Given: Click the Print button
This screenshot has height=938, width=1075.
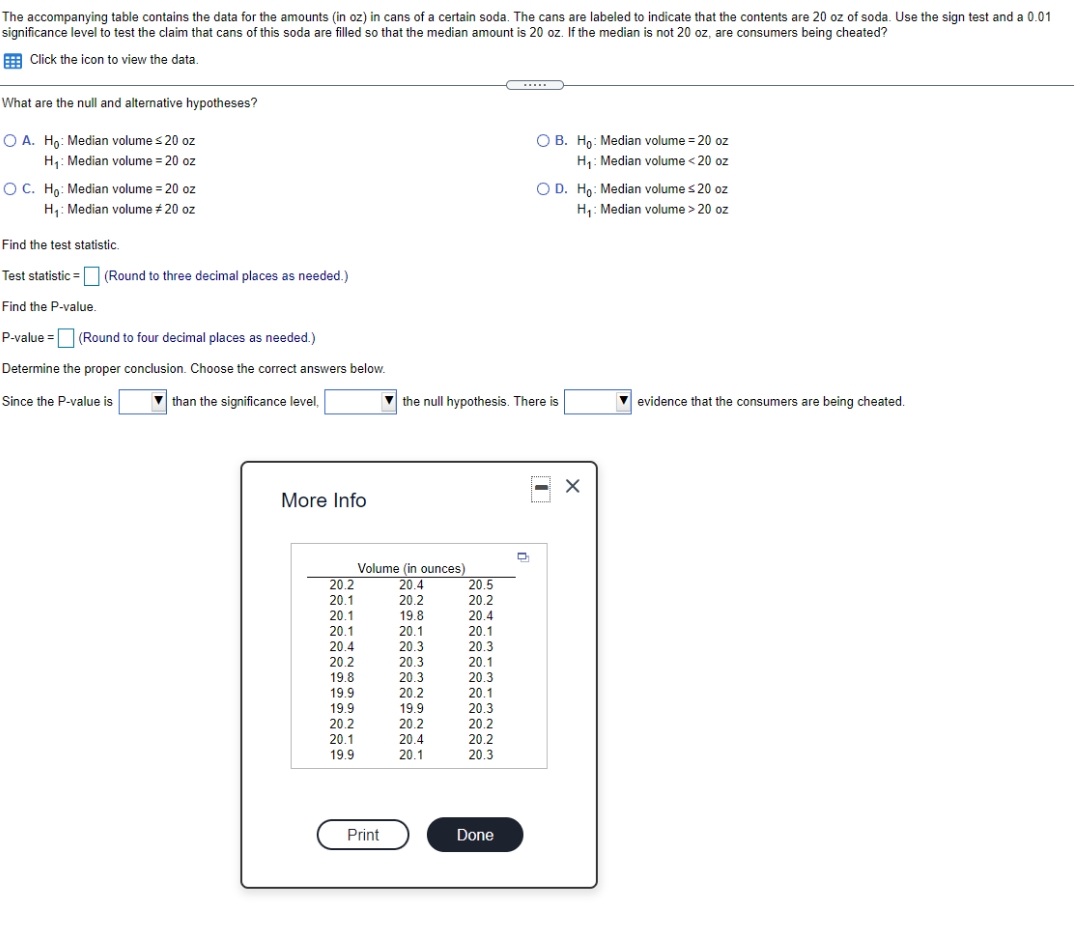Looking at the screenshot, I should click(363, 834).
